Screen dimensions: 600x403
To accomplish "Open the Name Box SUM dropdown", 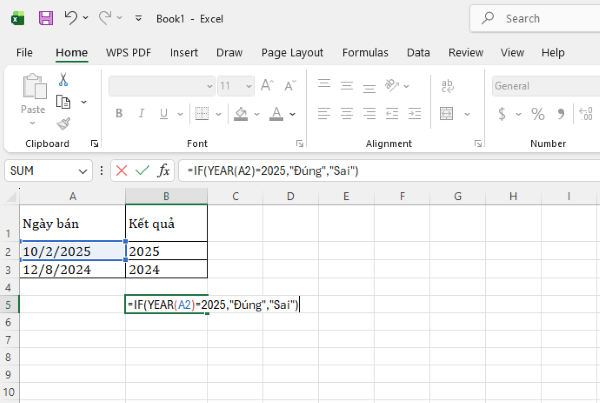I will point(82,171).
